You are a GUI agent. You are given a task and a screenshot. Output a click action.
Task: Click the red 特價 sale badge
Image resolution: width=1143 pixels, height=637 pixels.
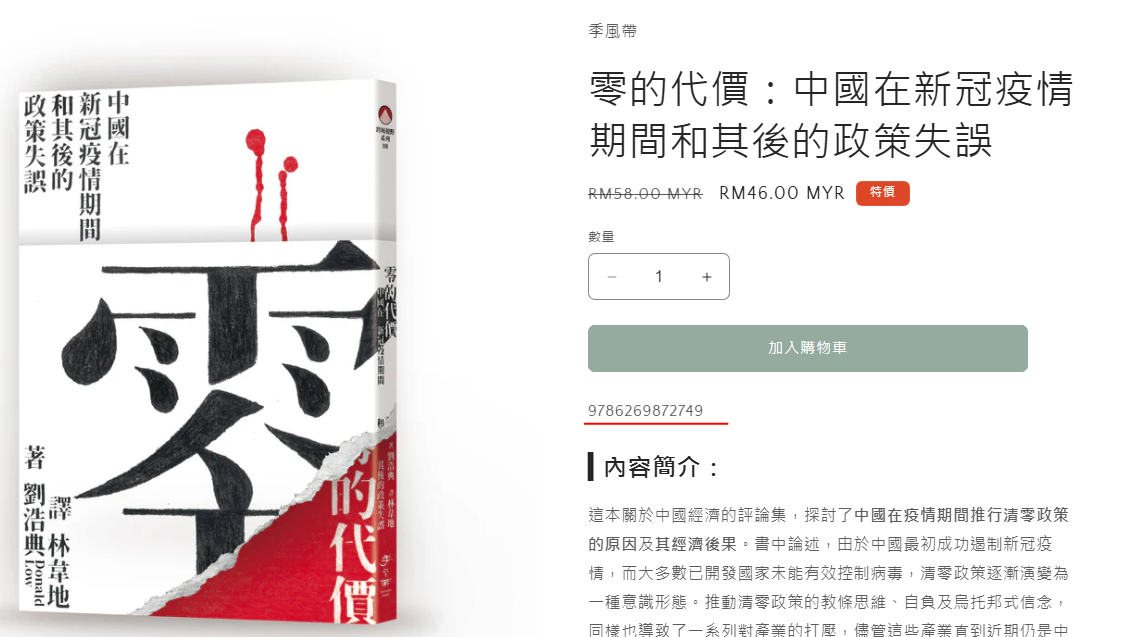(882, 193)
